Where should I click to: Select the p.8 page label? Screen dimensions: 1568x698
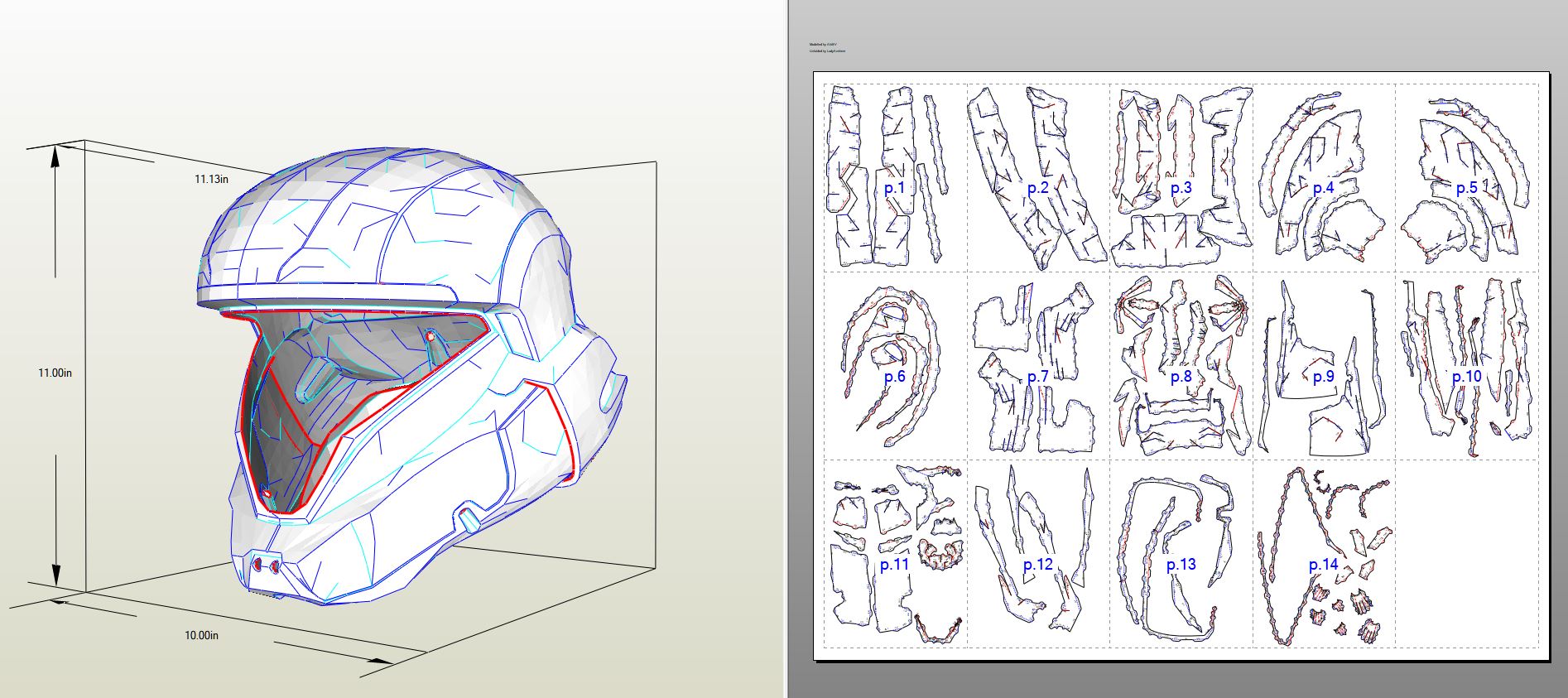[1181, 377]
